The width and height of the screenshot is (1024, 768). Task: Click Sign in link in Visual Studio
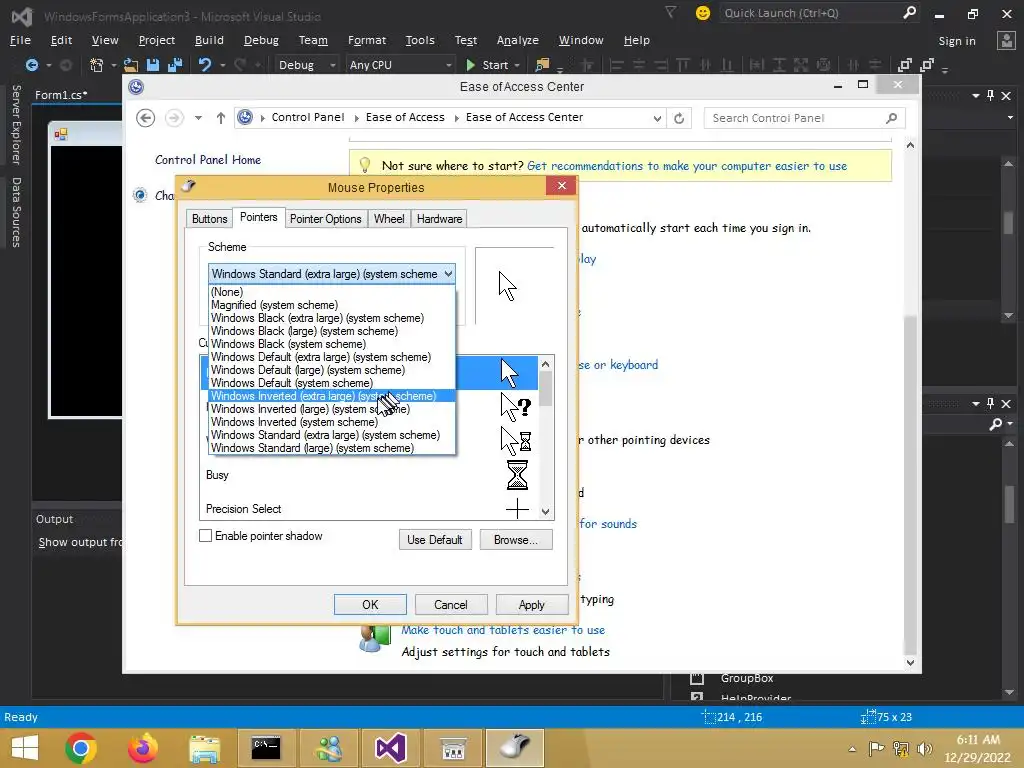click(x=957, y=41)
